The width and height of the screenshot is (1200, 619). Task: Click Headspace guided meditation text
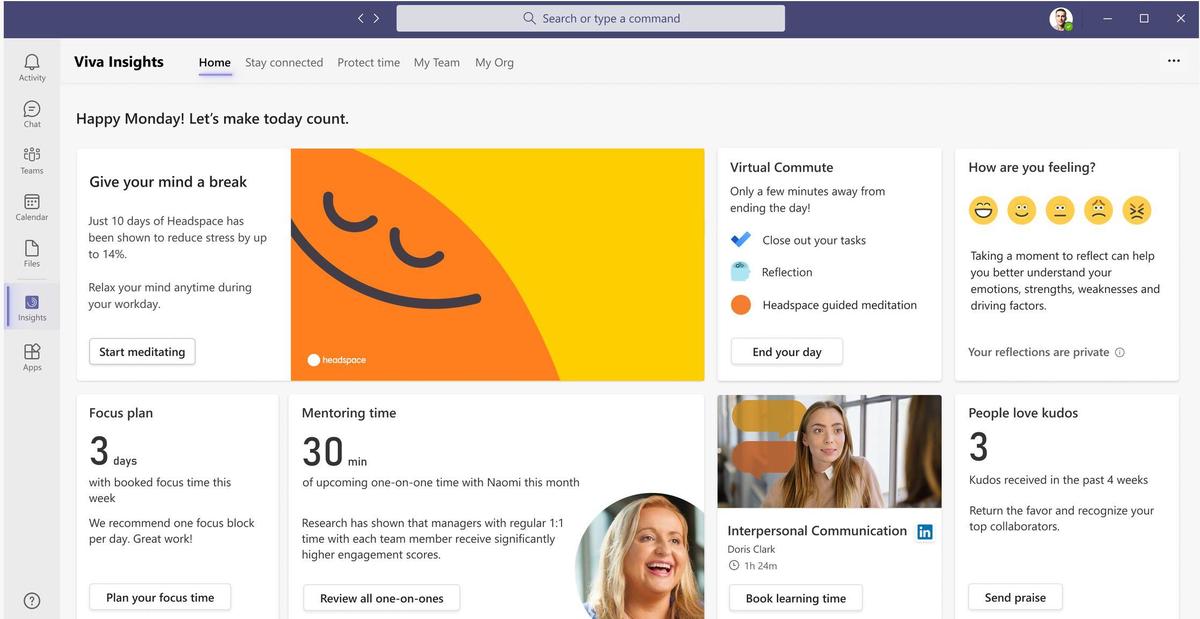(840, 305)
